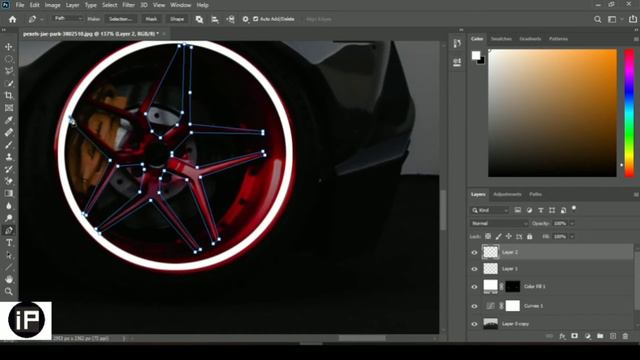640x360 pixels.
Task: Open the Color panel menu
Action: [x=636, y=39]
